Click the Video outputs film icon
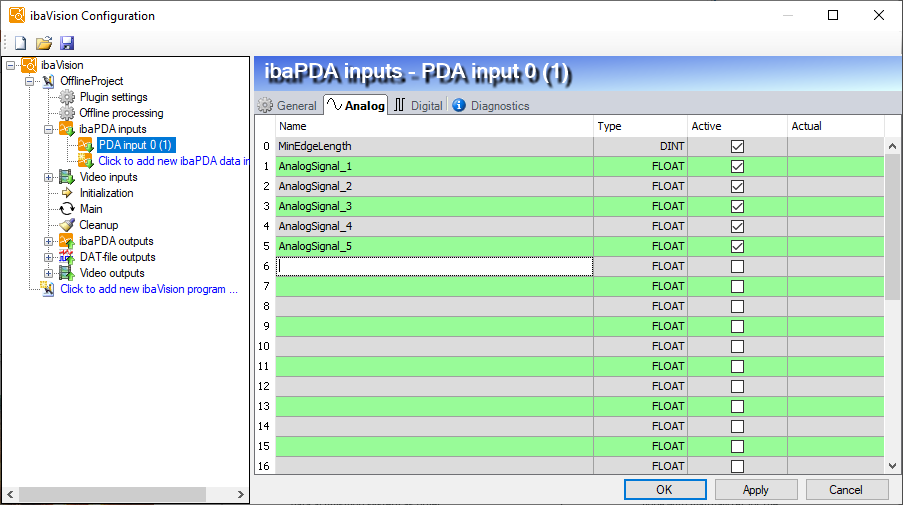The height and width of the screenshot is (505, 903). [67, 273]
